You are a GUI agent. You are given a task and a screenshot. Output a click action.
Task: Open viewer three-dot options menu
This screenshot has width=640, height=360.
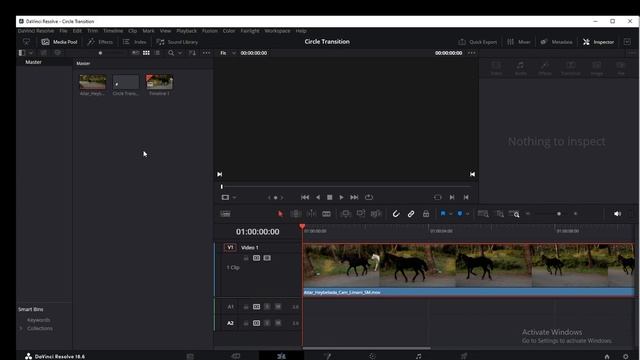click(471, 53)
